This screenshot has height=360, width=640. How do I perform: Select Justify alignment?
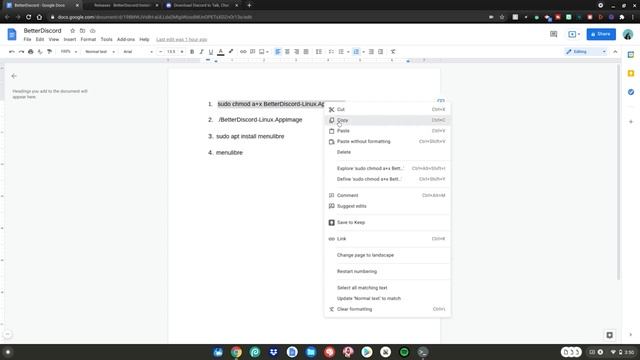pyautogui.click(x=306, y=52)
